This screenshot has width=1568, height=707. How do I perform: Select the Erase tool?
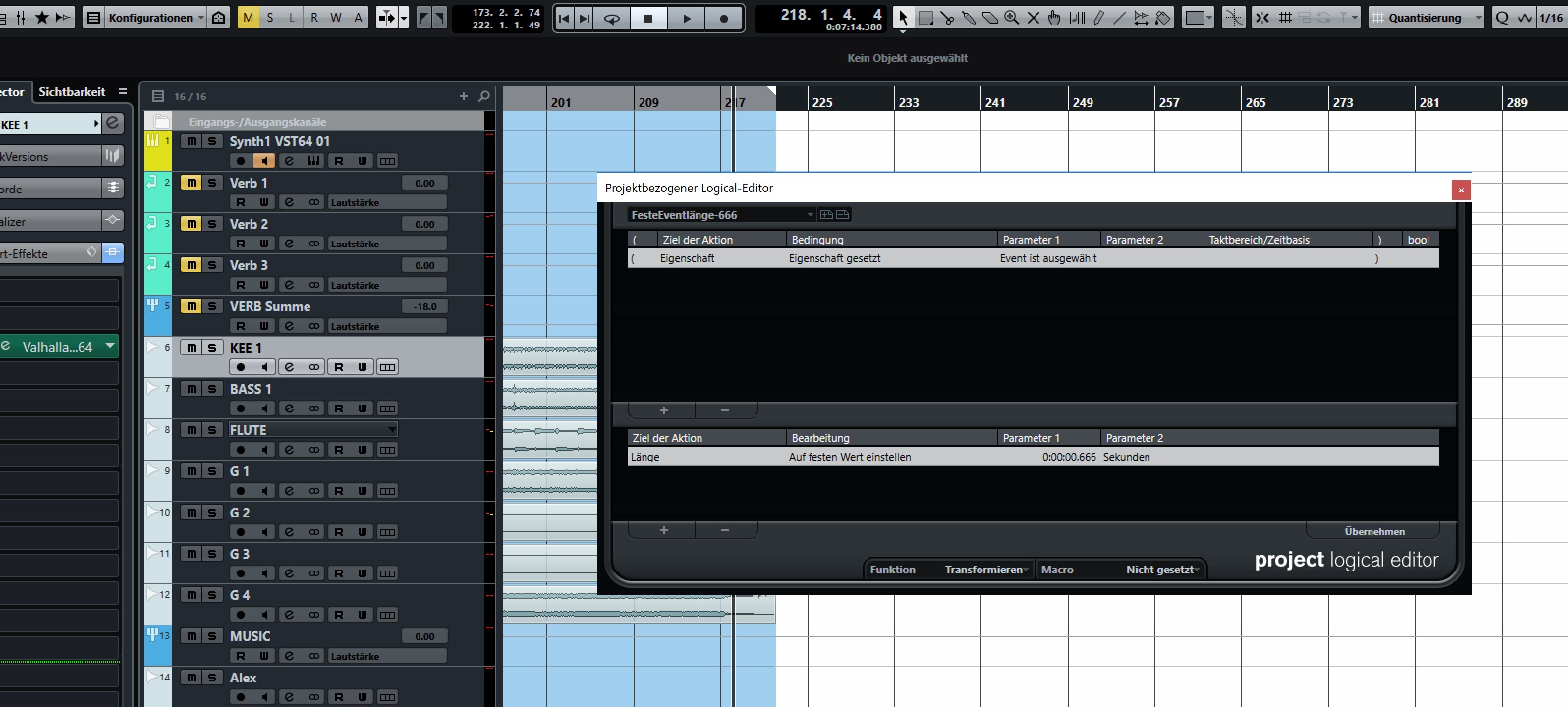(990, 18)
